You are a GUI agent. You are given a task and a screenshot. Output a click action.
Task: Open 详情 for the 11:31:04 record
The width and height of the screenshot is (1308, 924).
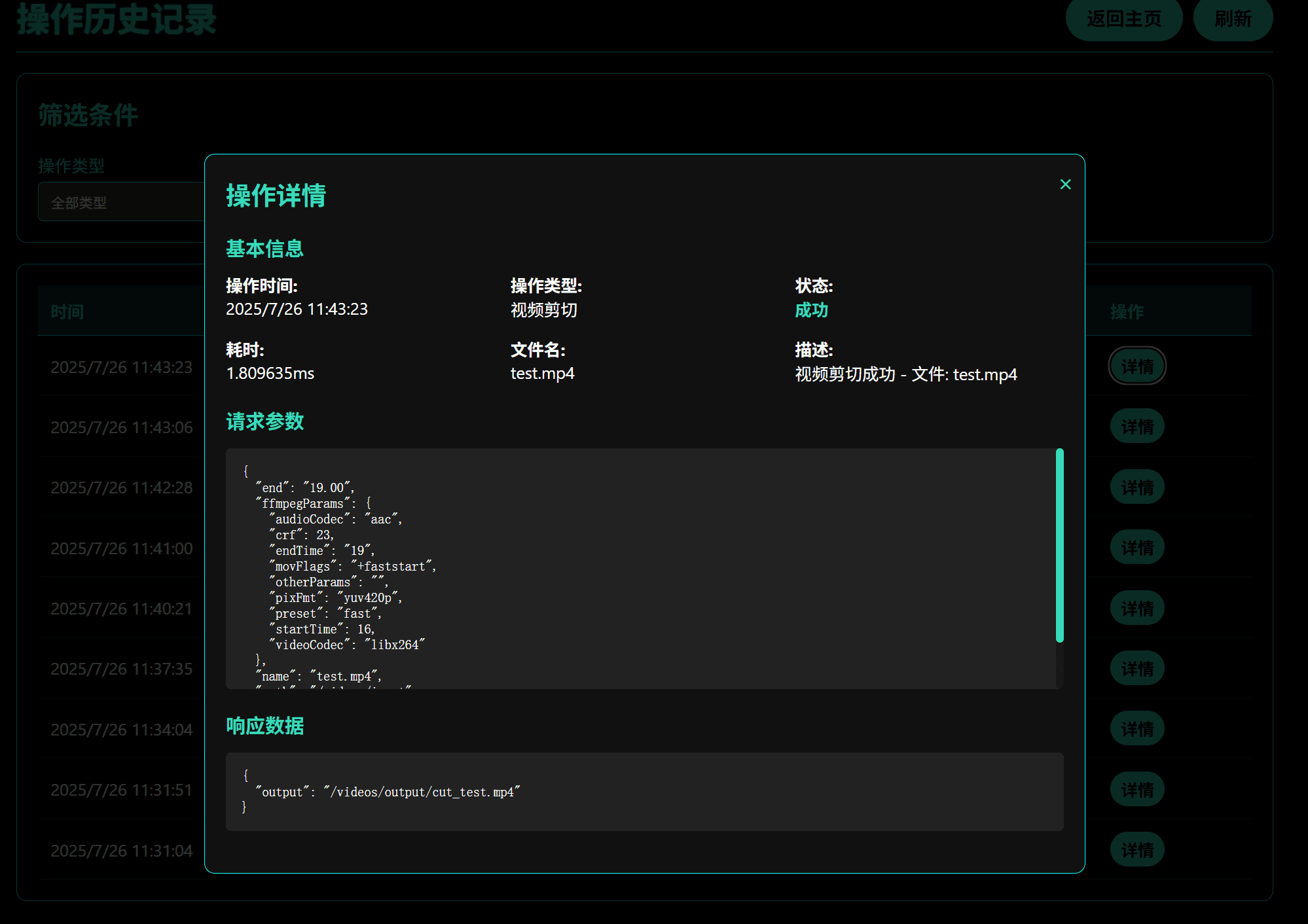tap(1137, 849)
